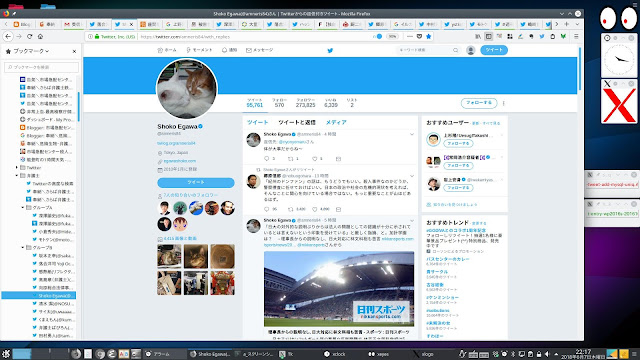This screenshot has height=360, width=640.
Task: Open the Nikkan Sports stadium image
Action: coord(339,289)
